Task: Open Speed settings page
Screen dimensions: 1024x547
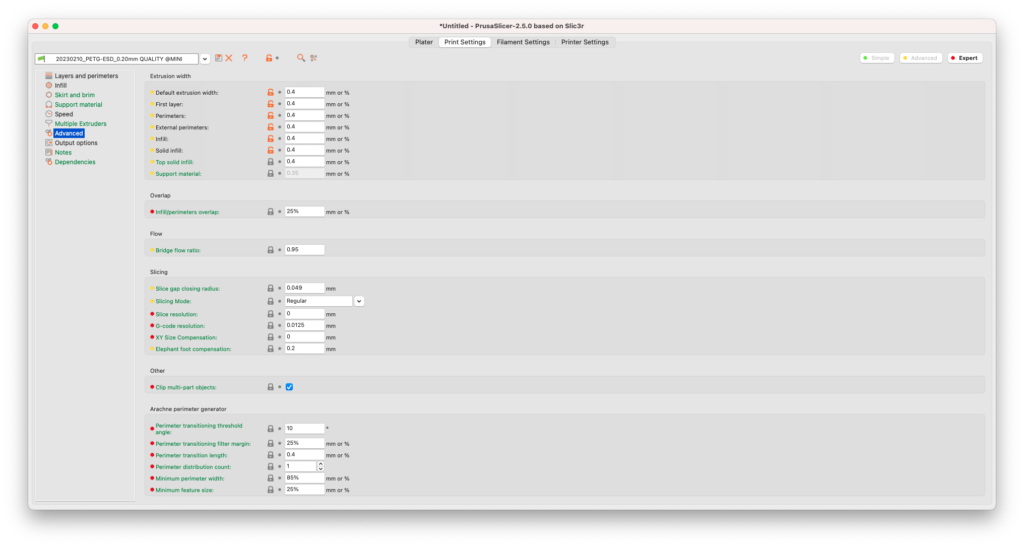Action: (64, 114)
